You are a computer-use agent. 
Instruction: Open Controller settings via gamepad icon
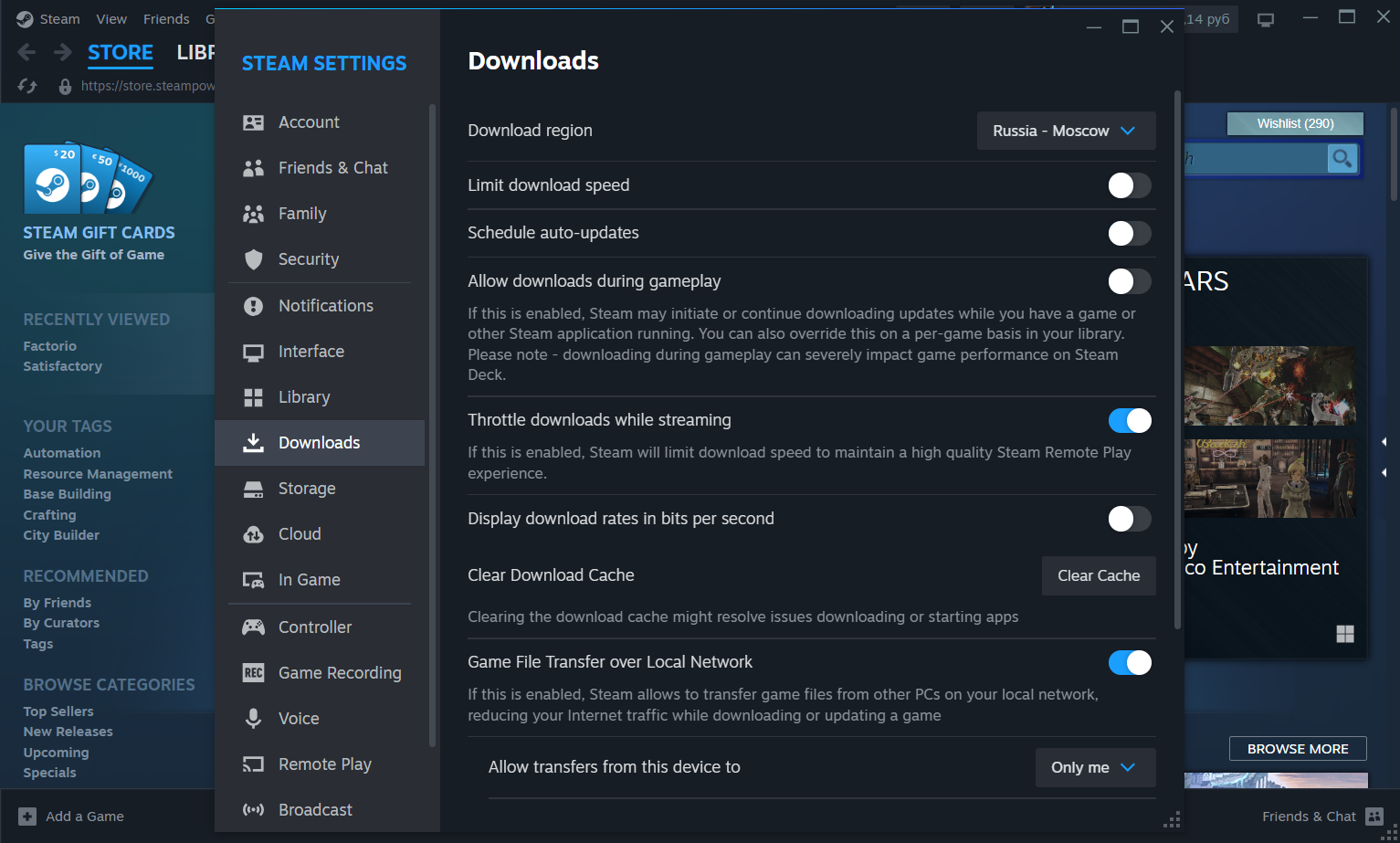[x=253, y=627]
